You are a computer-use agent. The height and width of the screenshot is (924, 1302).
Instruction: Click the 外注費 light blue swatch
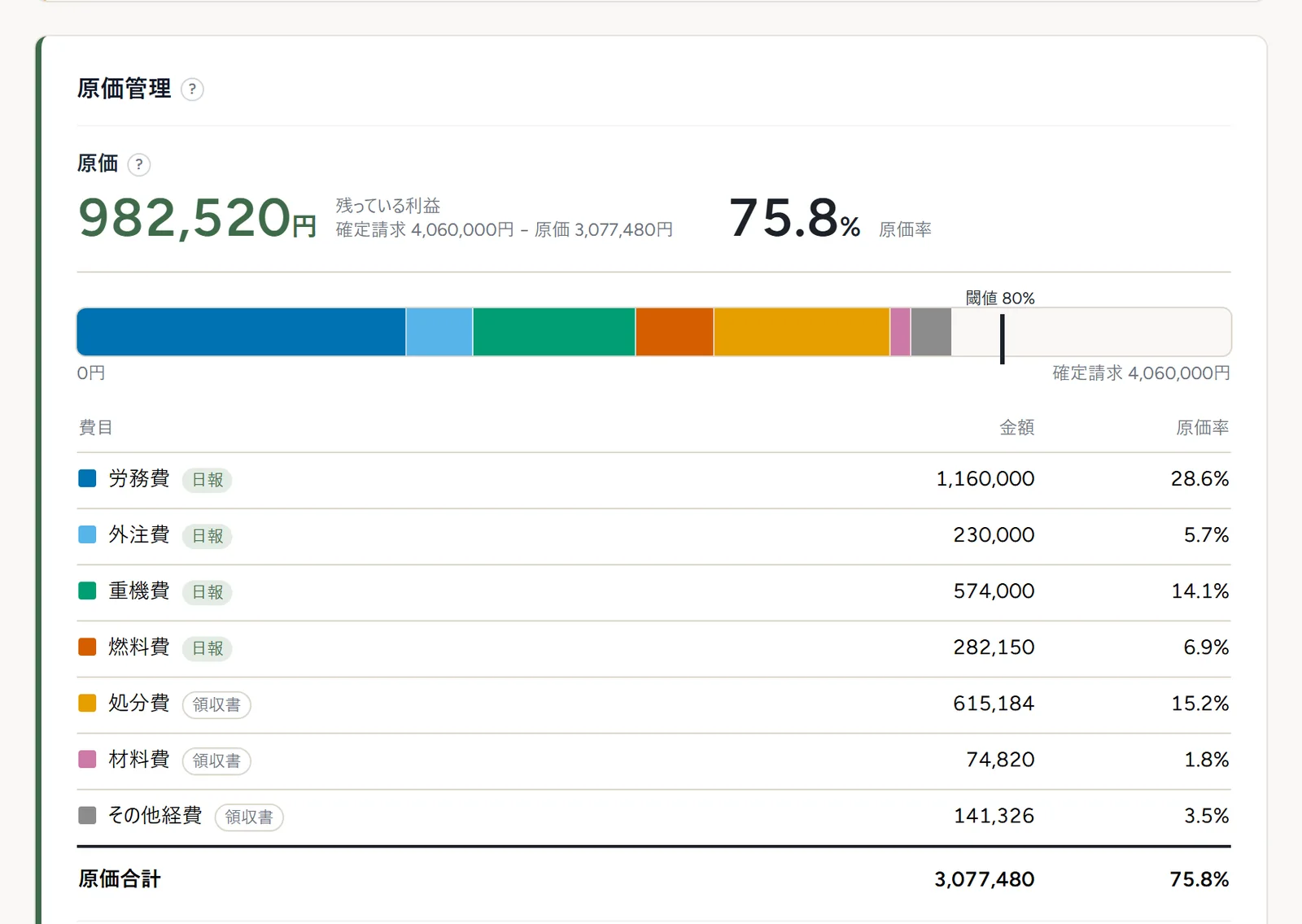tap(87, 534)
